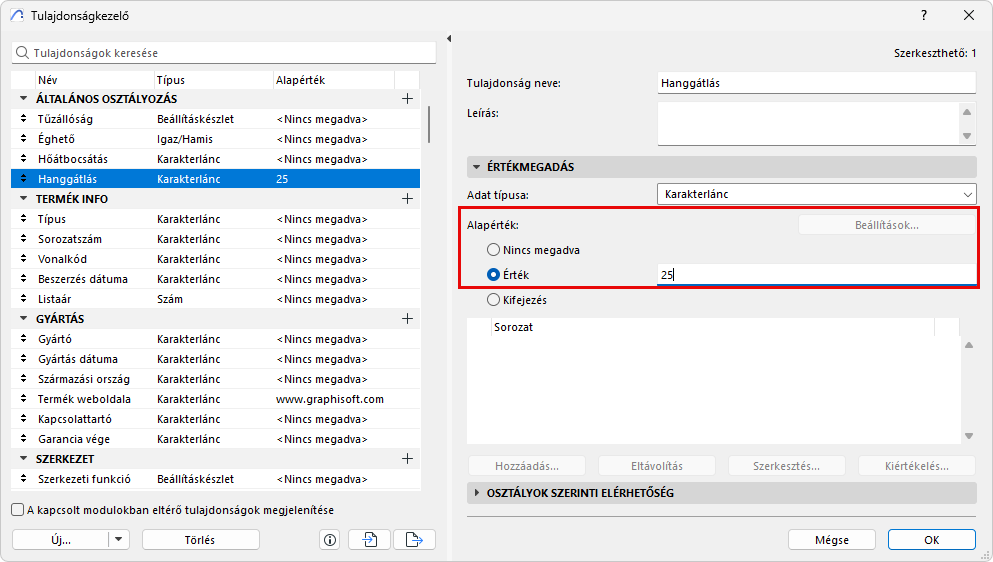The width and height of the screenshot is (993, 562).
Task: Click reorder handle of Tűzállóság row
Action: 23,118
